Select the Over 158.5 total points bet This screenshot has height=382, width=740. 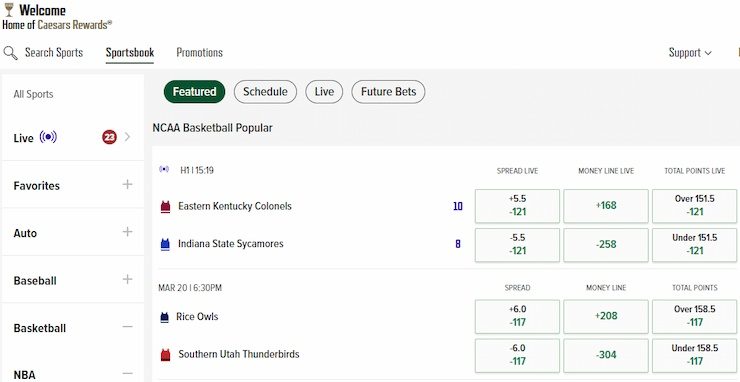point(694,316)
